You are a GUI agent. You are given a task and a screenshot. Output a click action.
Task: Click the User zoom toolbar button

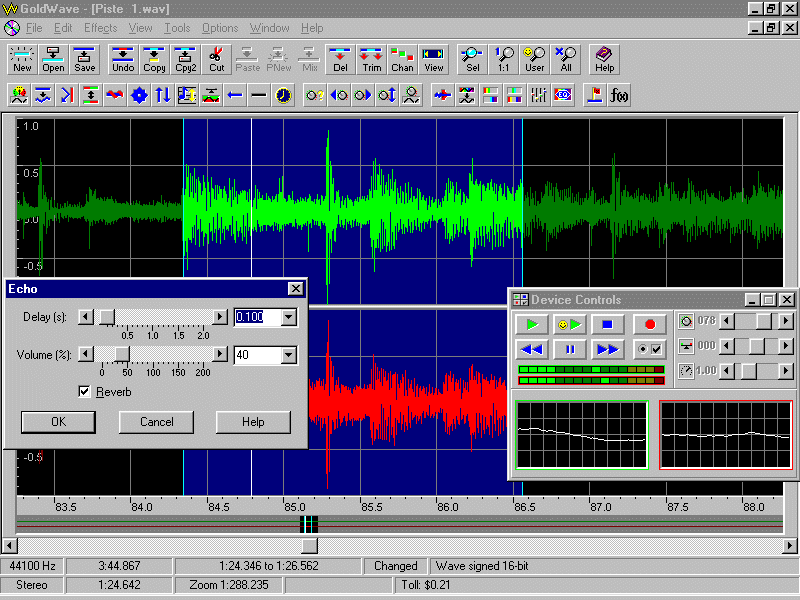[x=535, y=60]
